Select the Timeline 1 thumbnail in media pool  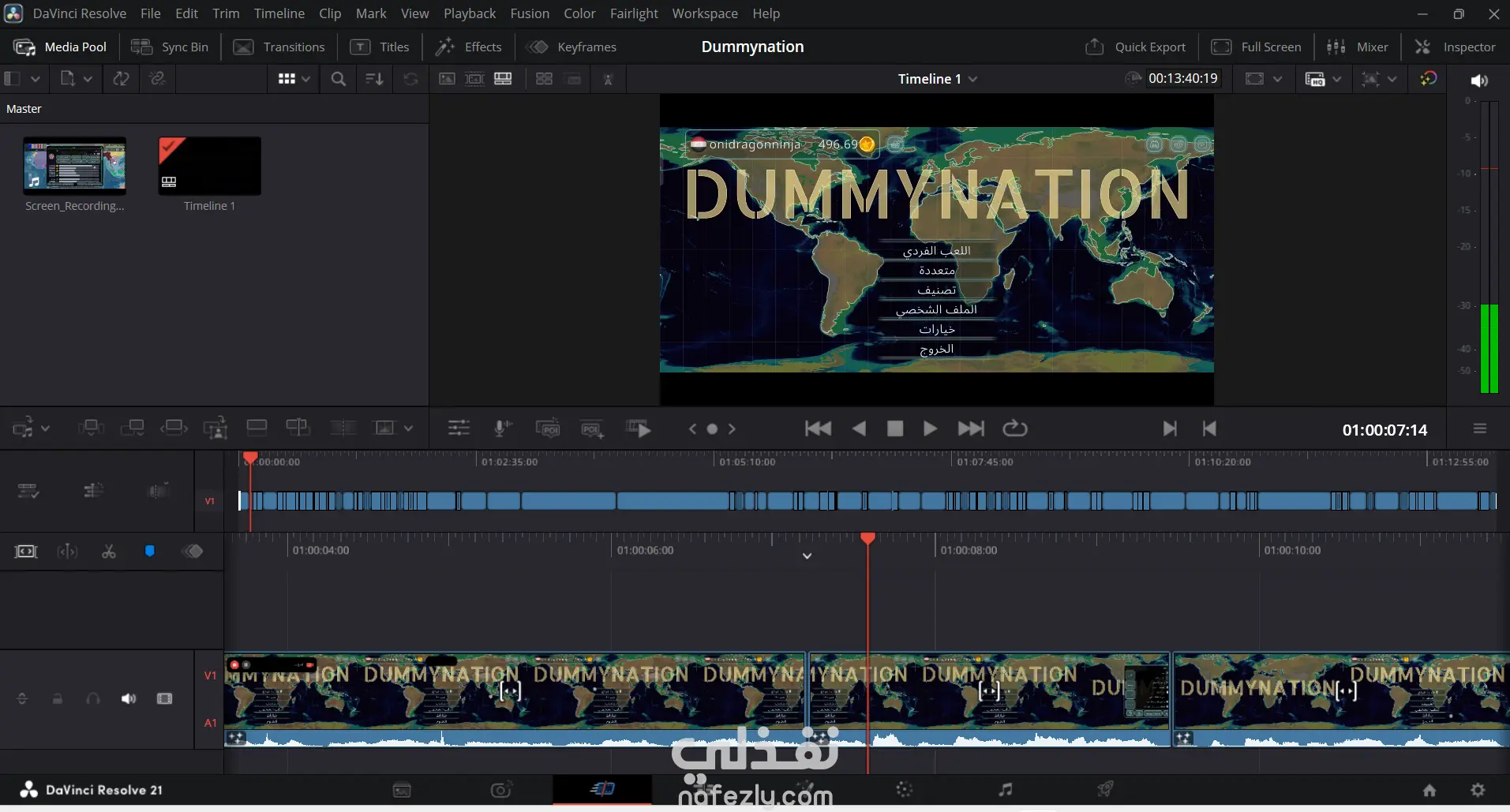coord(209,167)
